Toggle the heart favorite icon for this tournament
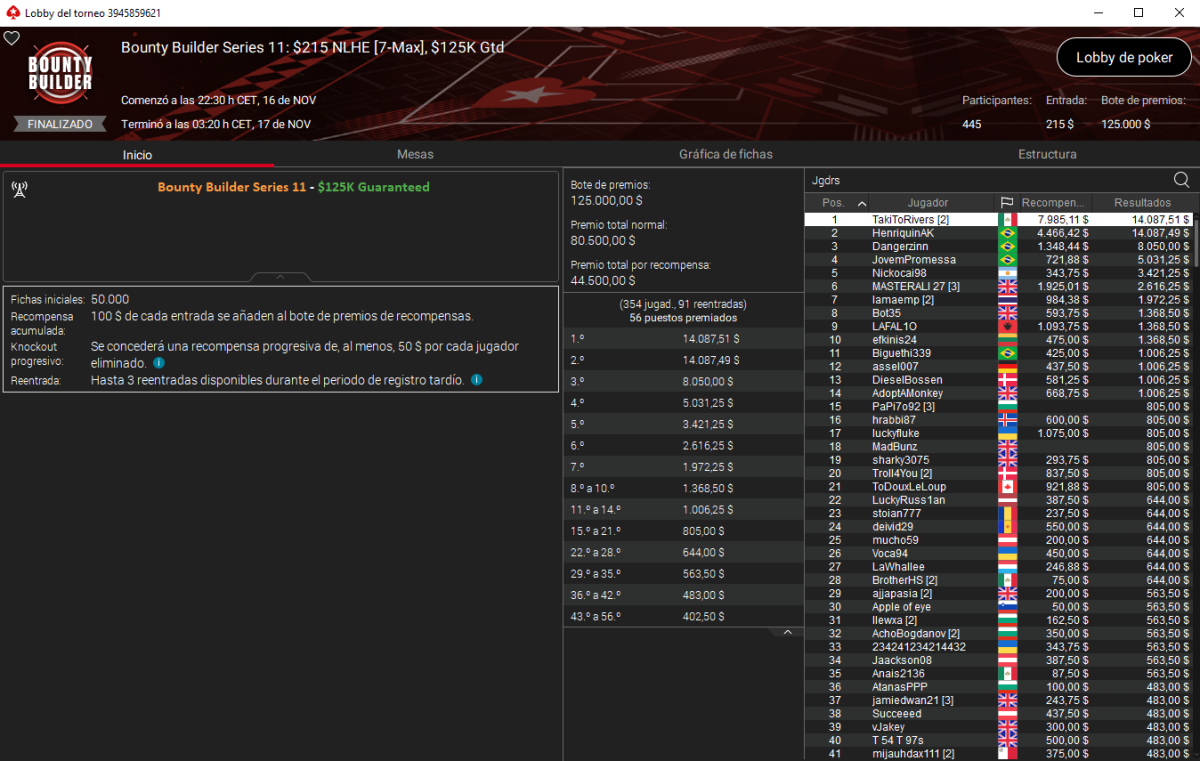The width and height of the screenshot is (1200, 761). click(12, 38)
